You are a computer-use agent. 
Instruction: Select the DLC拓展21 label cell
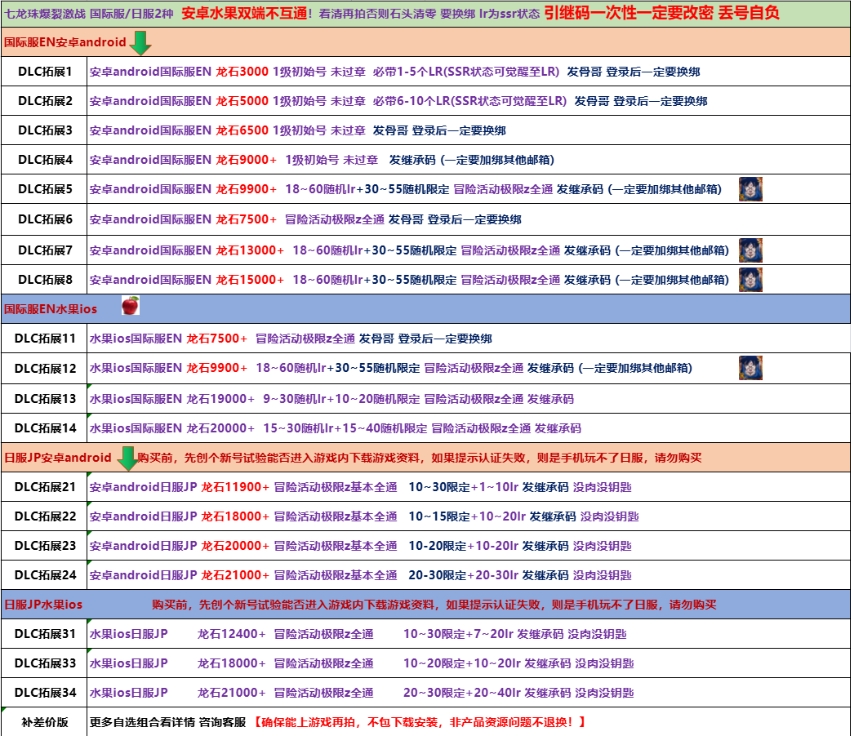(44, 487)
